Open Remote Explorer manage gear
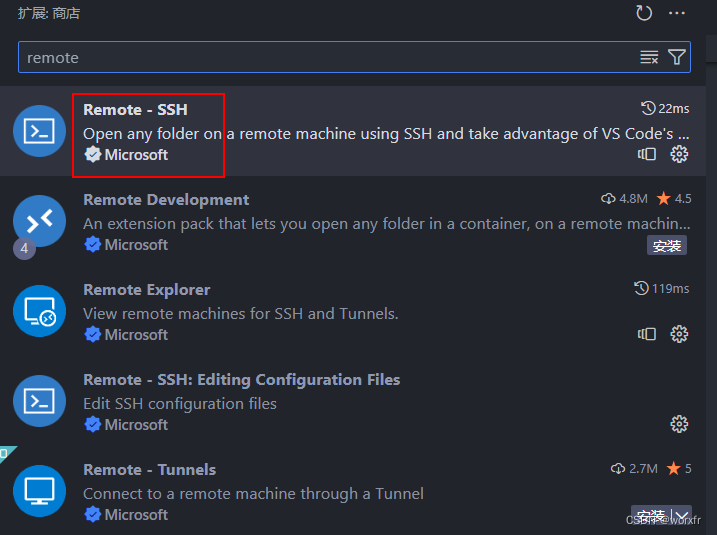717x535 pixels. click(679, 334)
